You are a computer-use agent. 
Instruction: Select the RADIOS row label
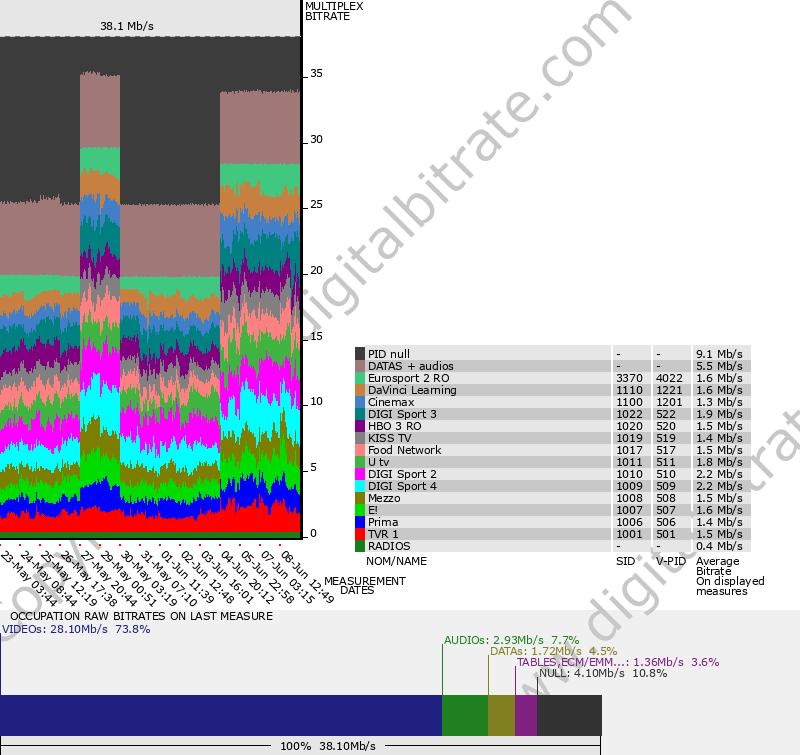[389, 546]
